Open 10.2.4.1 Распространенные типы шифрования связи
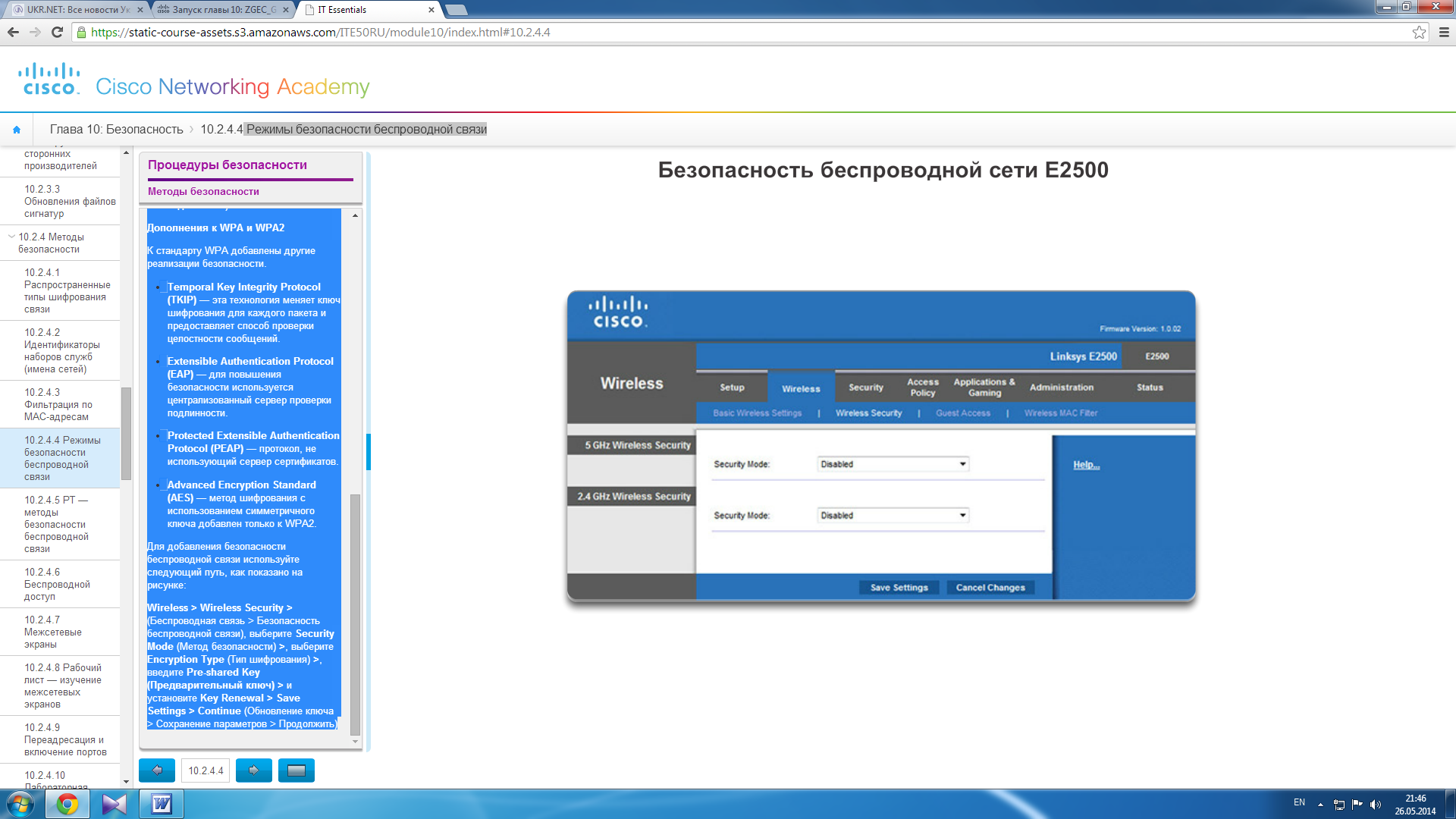This screenshot has width=1456, height=819. (60, 290)
